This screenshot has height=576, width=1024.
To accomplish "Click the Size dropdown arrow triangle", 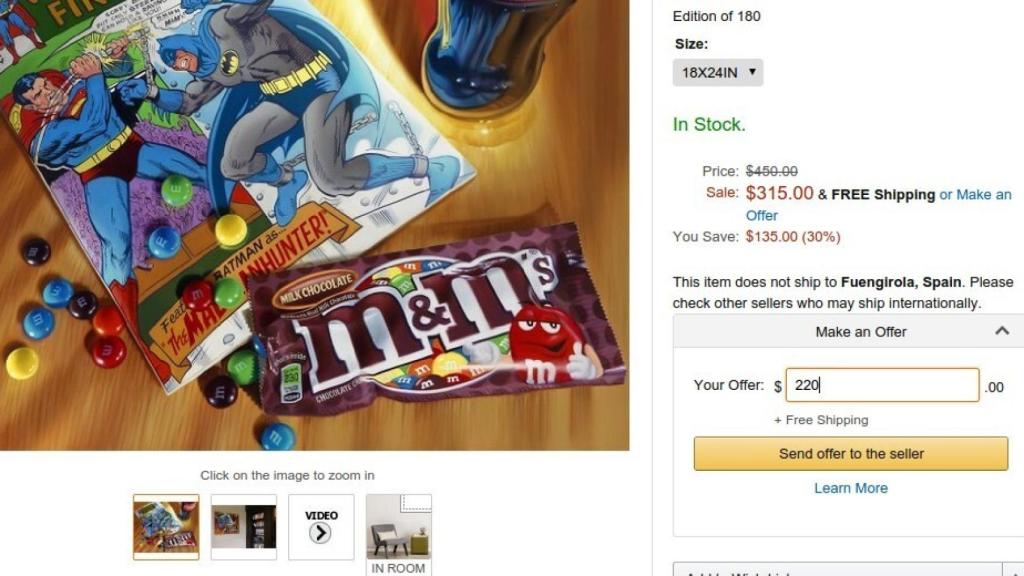I will pos(752,72).
